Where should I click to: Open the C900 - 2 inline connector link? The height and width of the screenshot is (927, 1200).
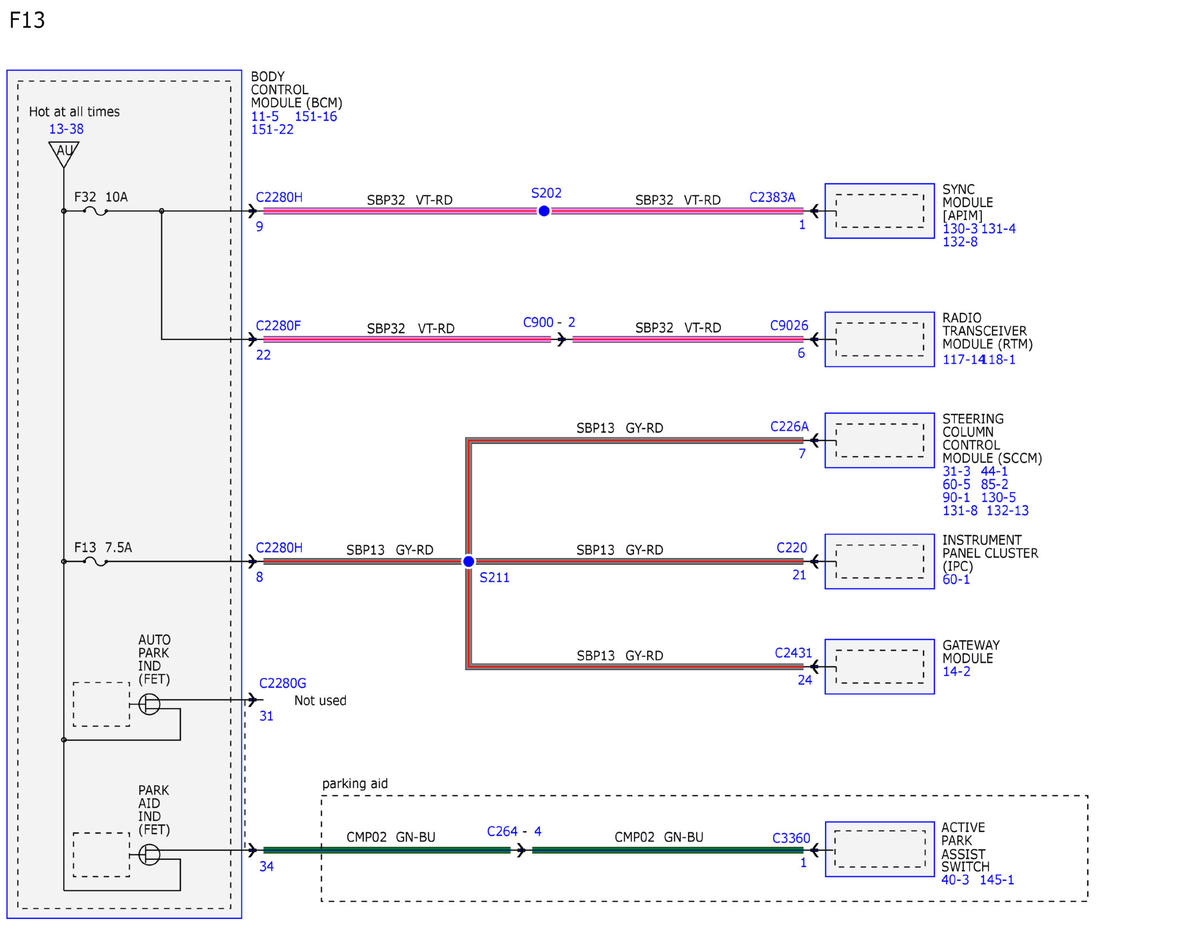coord(549,322)
